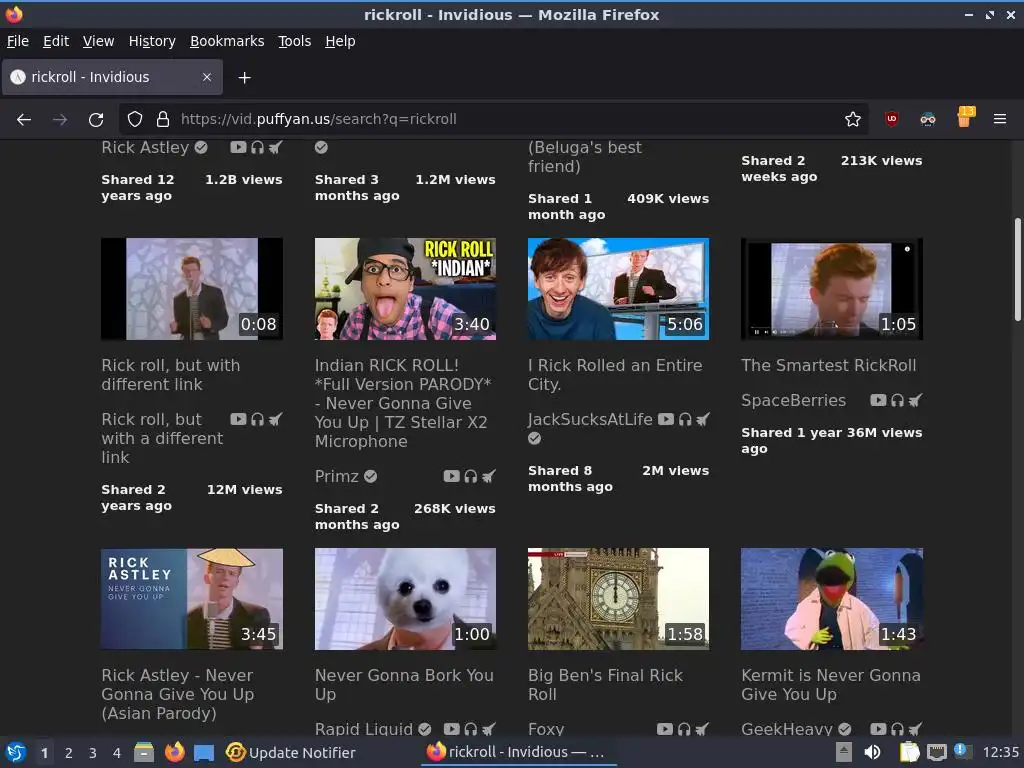Play the 0:08 Rick roll thumbnail
Image resolution: width=1024 pixels, height=768 pixels.
(192, 289)
